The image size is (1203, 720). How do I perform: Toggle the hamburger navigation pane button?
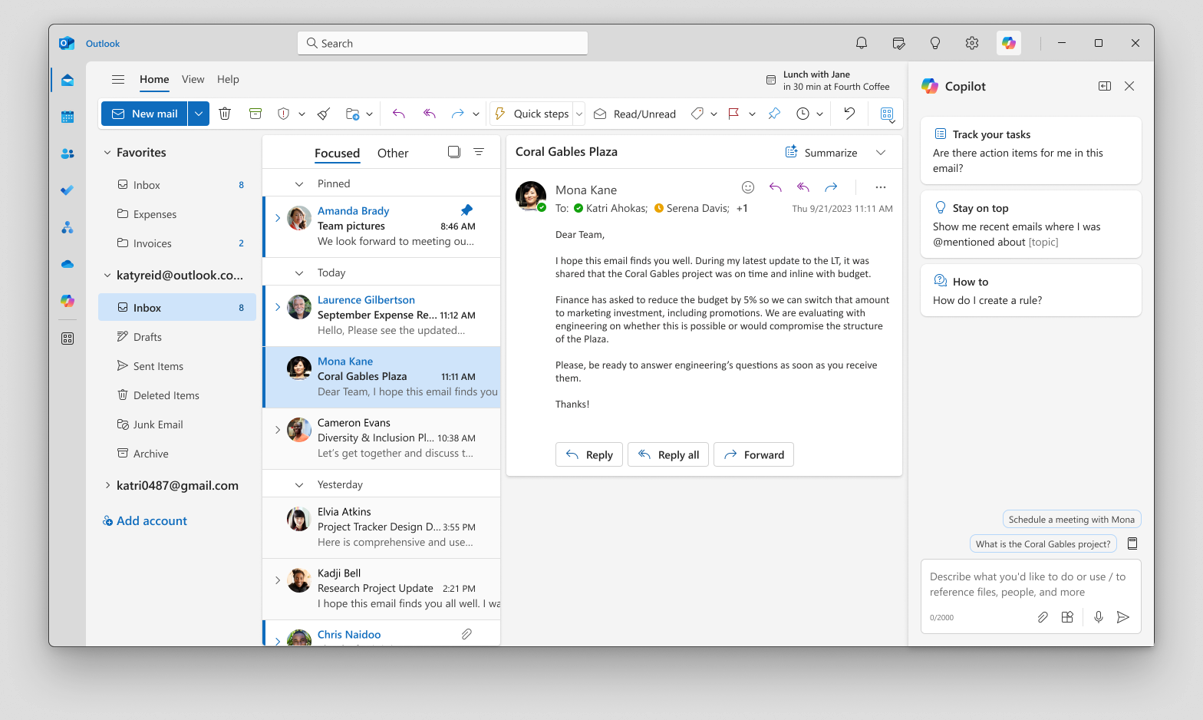(118, 79)
